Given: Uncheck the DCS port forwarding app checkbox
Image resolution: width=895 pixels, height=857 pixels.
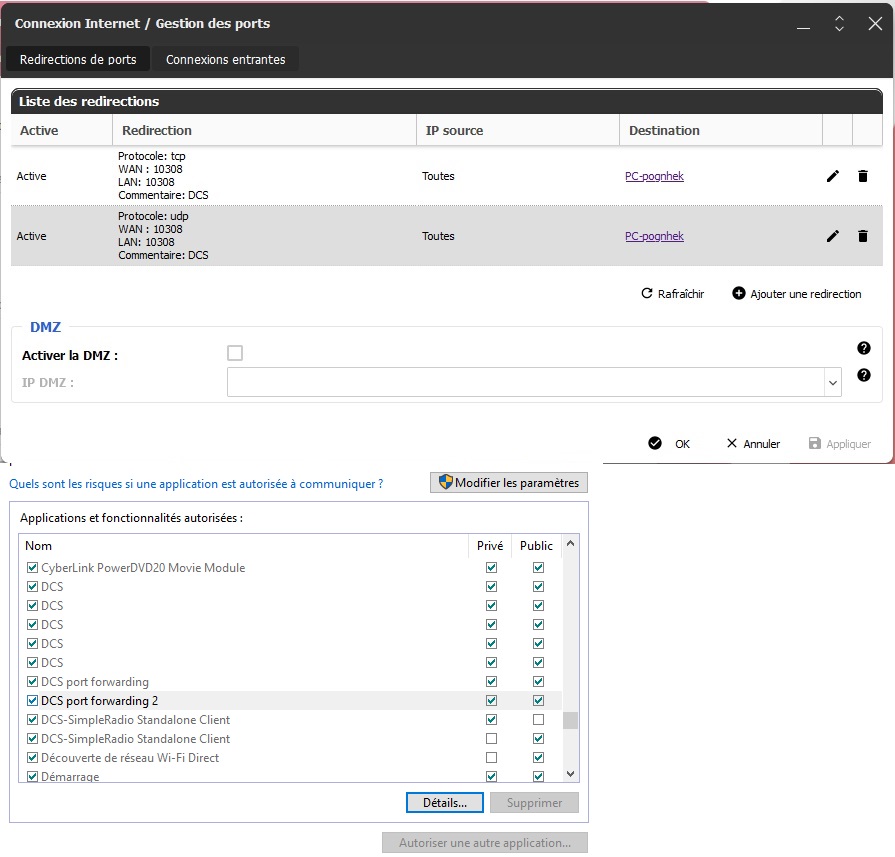Looking at the screenshot, I should (33, 682).
